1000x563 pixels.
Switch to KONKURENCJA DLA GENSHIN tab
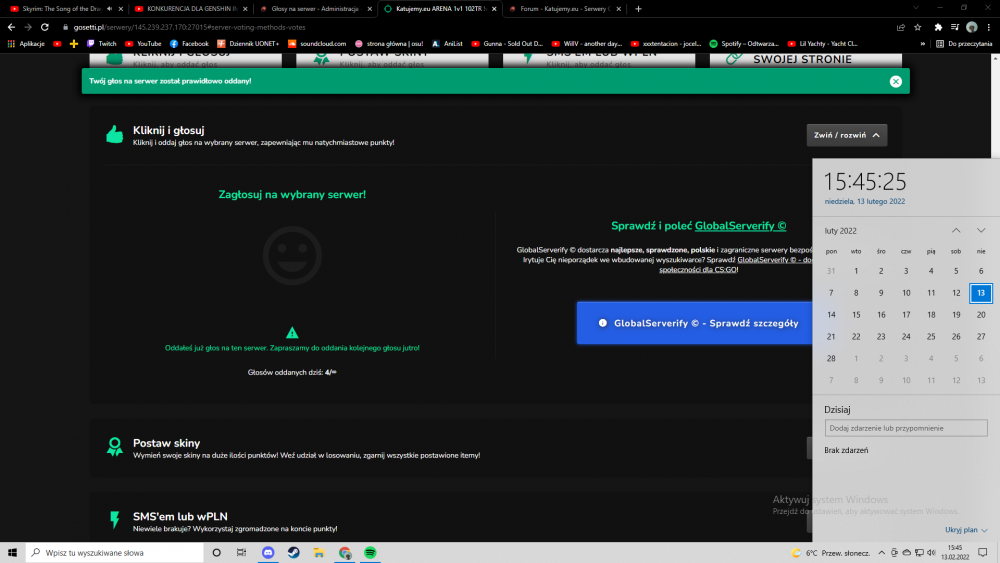click(191, 9)
